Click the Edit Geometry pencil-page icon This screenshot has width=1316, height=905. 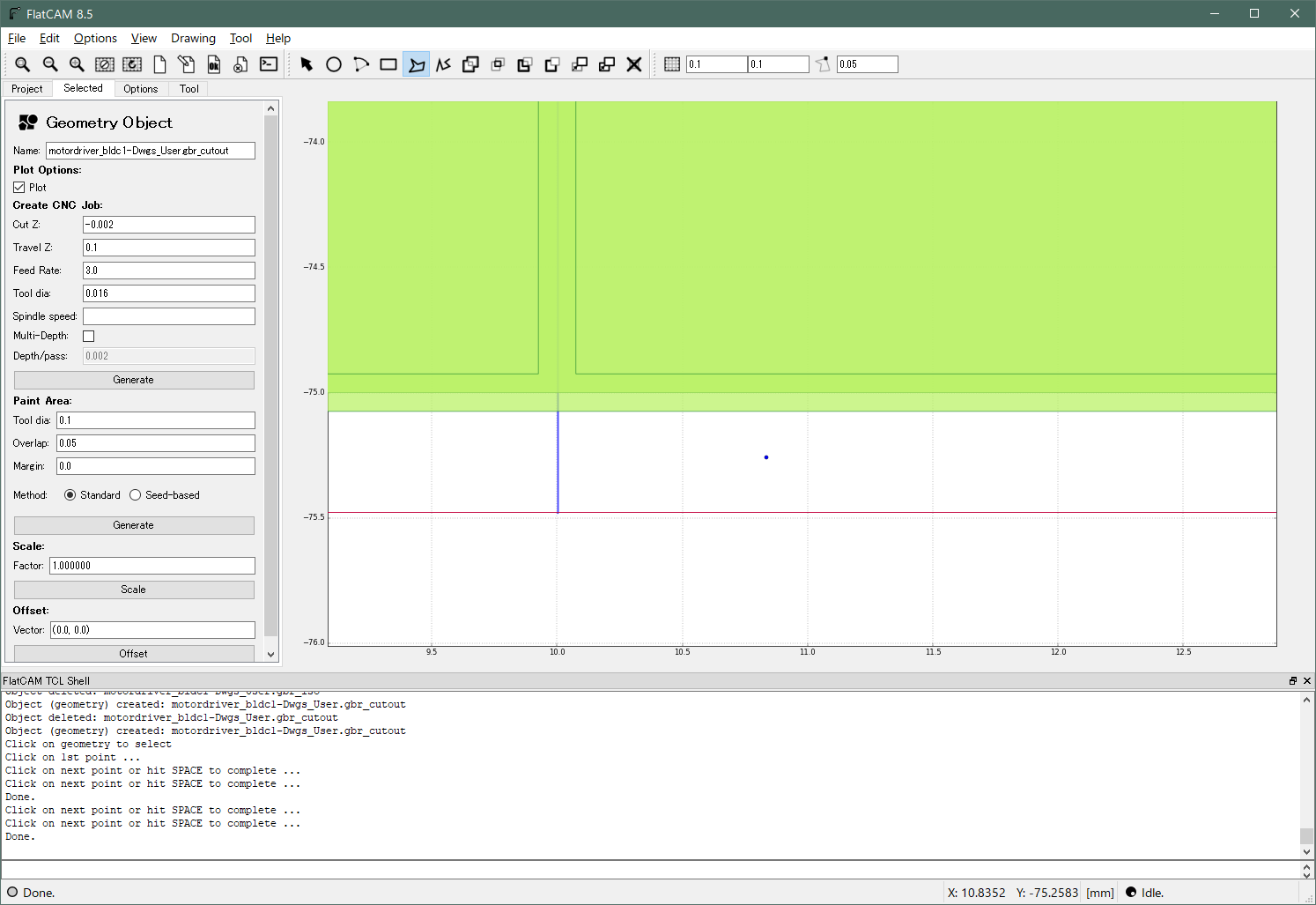[x=187, y=64]
